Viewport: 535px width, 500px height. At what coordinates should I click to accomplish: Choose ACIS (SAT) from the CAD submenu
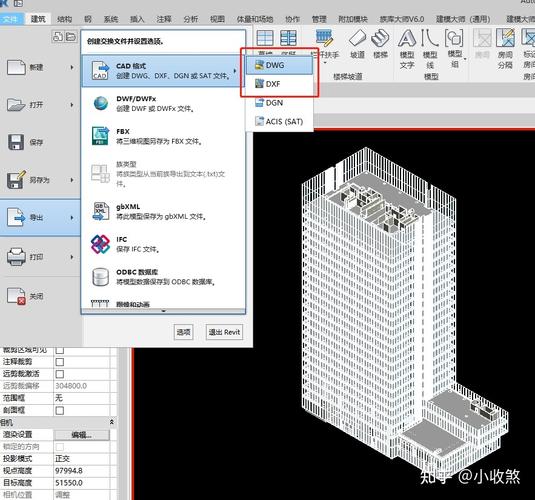click(279, 121)
